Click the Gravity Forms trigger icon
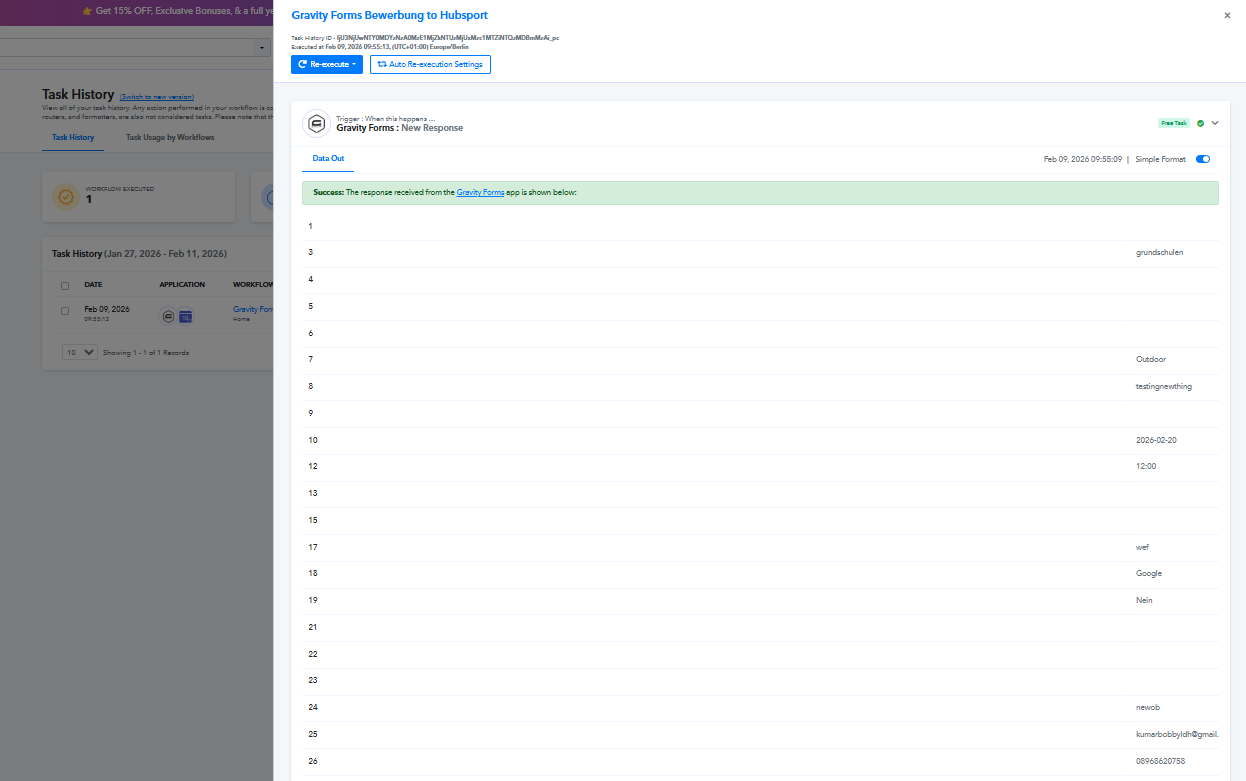 (x=317, y=123)
